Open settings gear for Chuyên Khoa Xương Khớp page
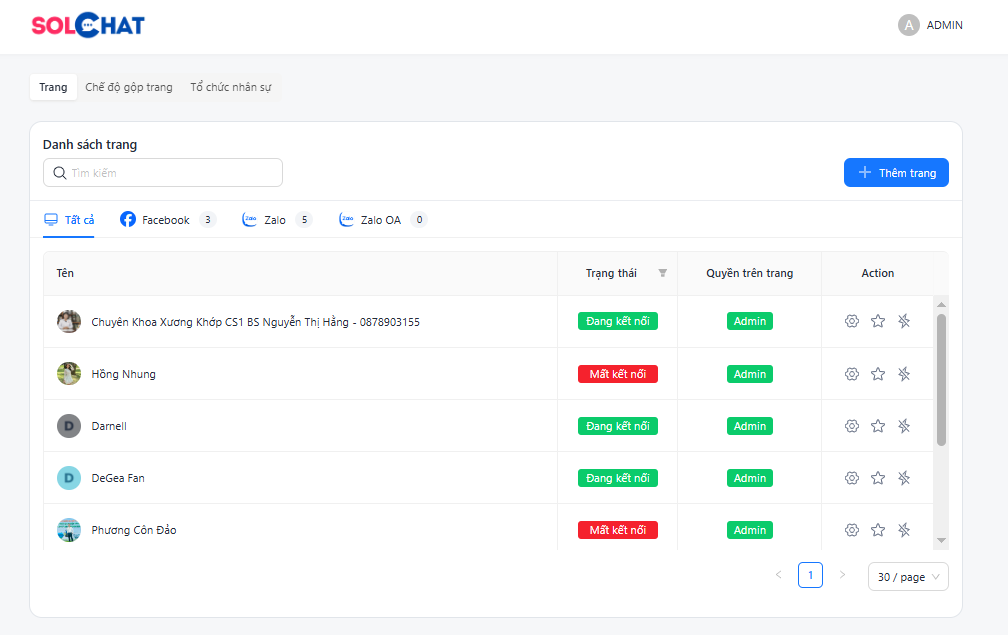The image size is (1008, 635). click(x=852, y=321)
